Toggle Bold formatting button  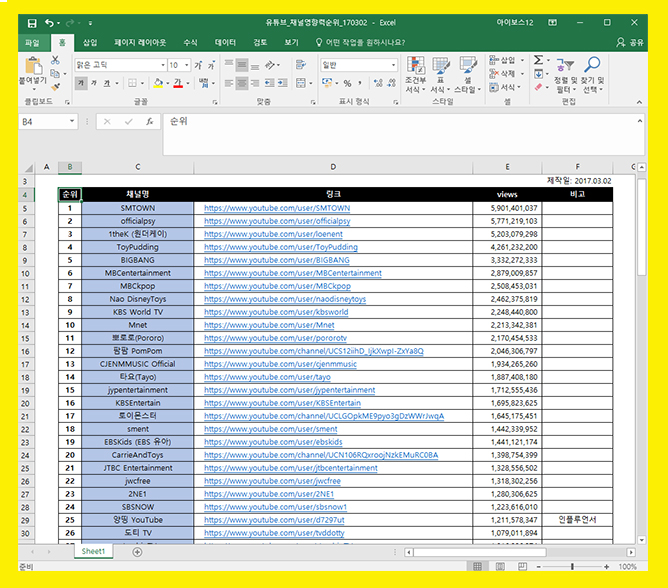coord(81,83)
